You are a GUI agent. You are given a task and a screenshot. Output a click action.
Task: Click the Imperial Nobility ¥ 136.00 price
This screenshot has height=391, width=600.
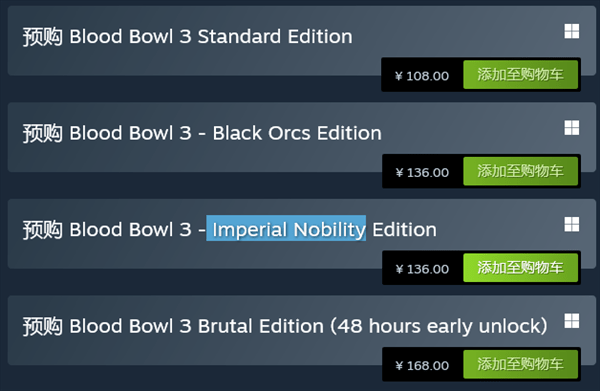click(x=422, y=269)
